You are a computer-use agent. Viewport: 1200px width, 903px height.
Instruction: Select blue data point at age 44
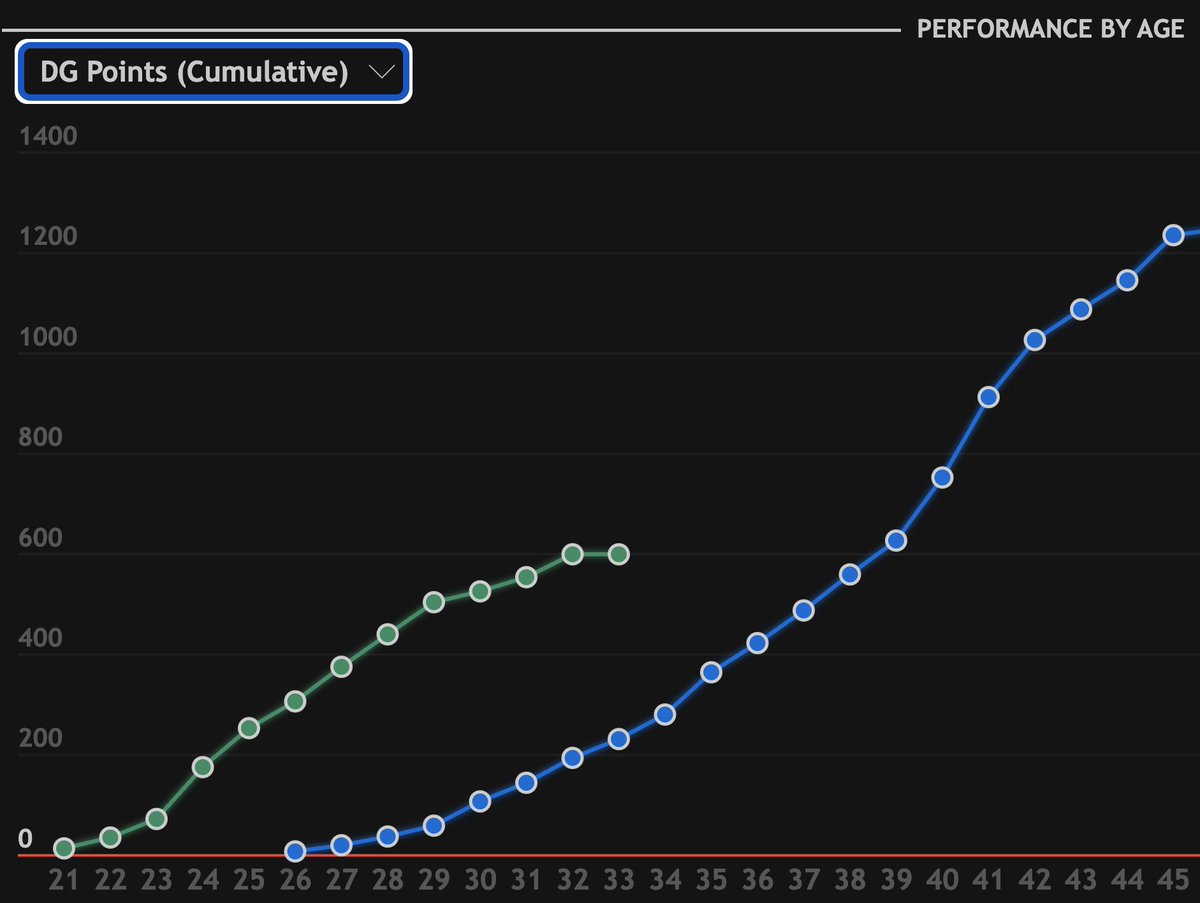tap(1127, 280)
